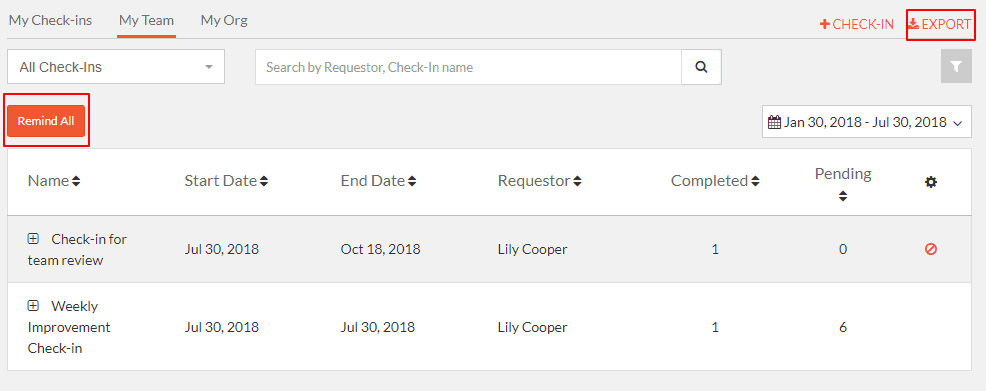
Task: Sort by Pending column arrows
Action: (x=843, y=196)
